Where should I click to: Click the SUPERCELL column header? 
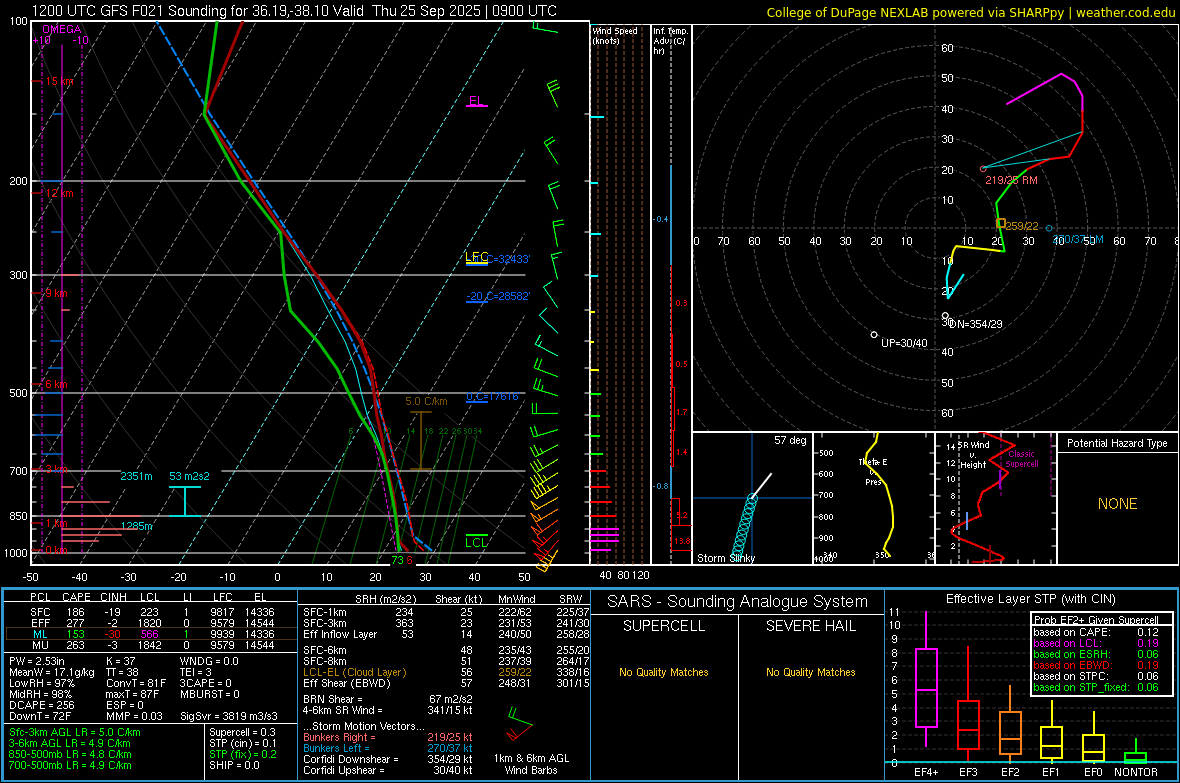pyautogui.click(x=664, y=626)
